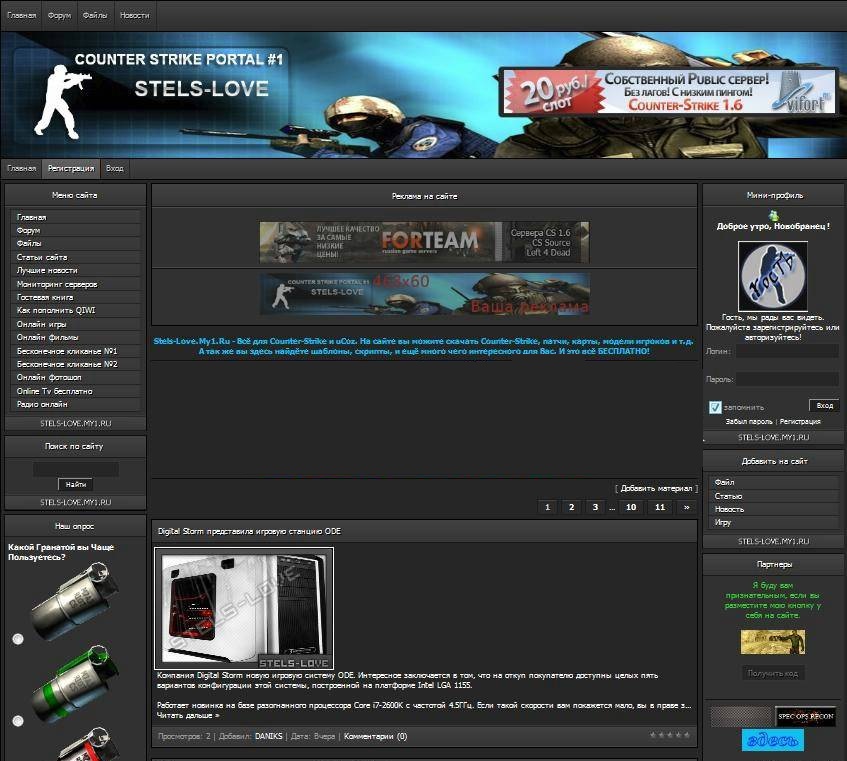Image resolution: width=847 pixels, height=761 pixels.
Task: Go to page 10 in pagination
Action: pyautogui.click(x=631, y=507)
